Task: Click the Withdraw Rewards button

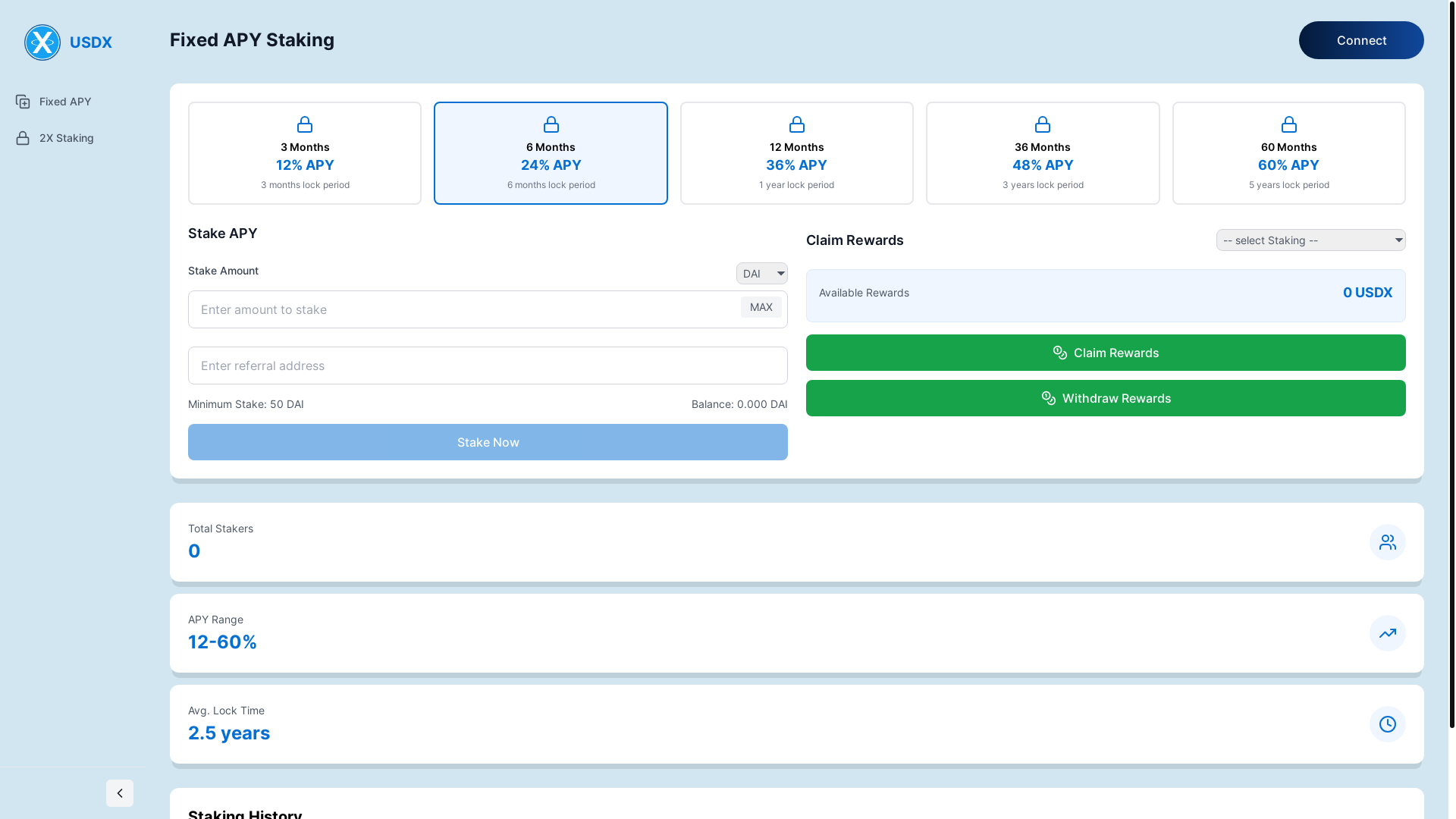Action: pos(1106,398)
